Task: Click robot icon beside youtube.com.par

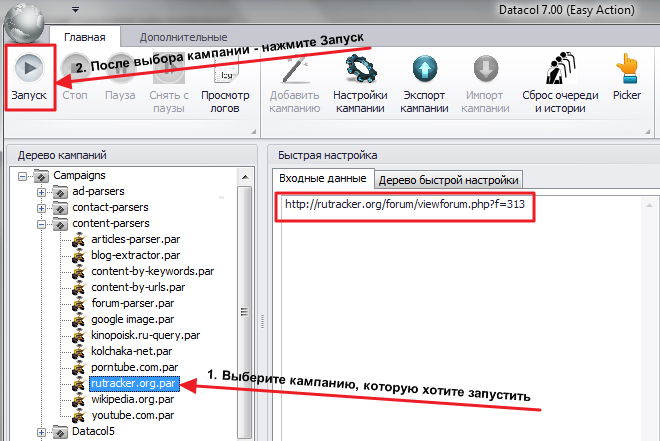Action: tap(79, 416)
